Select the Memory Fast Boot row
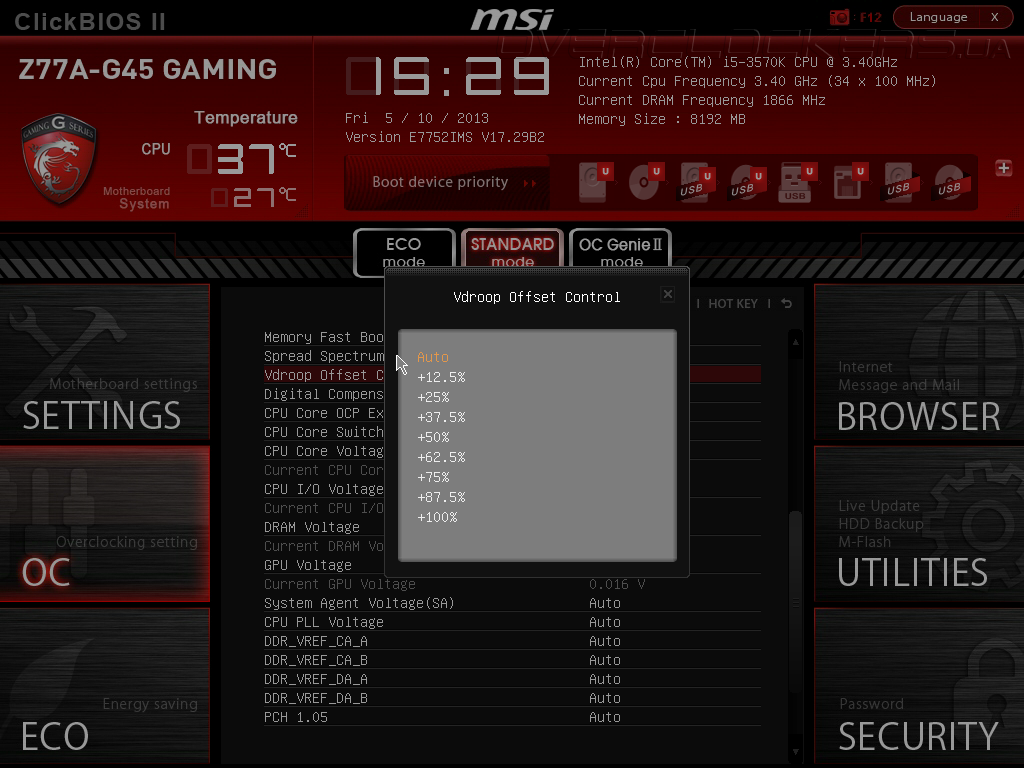The height and width of the screenshot is (768, 1024). tap(324, 338)
